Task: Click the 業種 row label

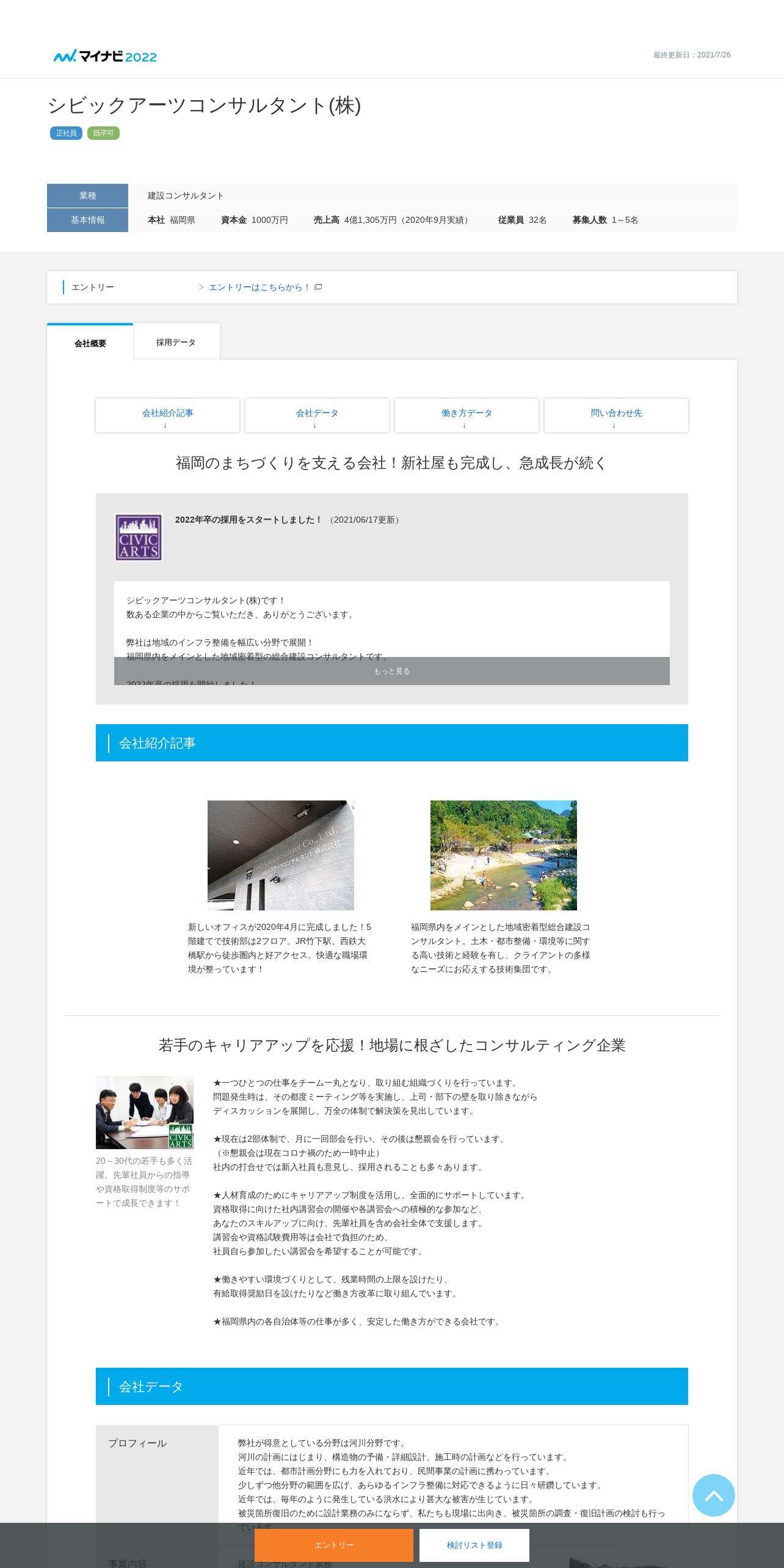Action: tap(87, 195)
